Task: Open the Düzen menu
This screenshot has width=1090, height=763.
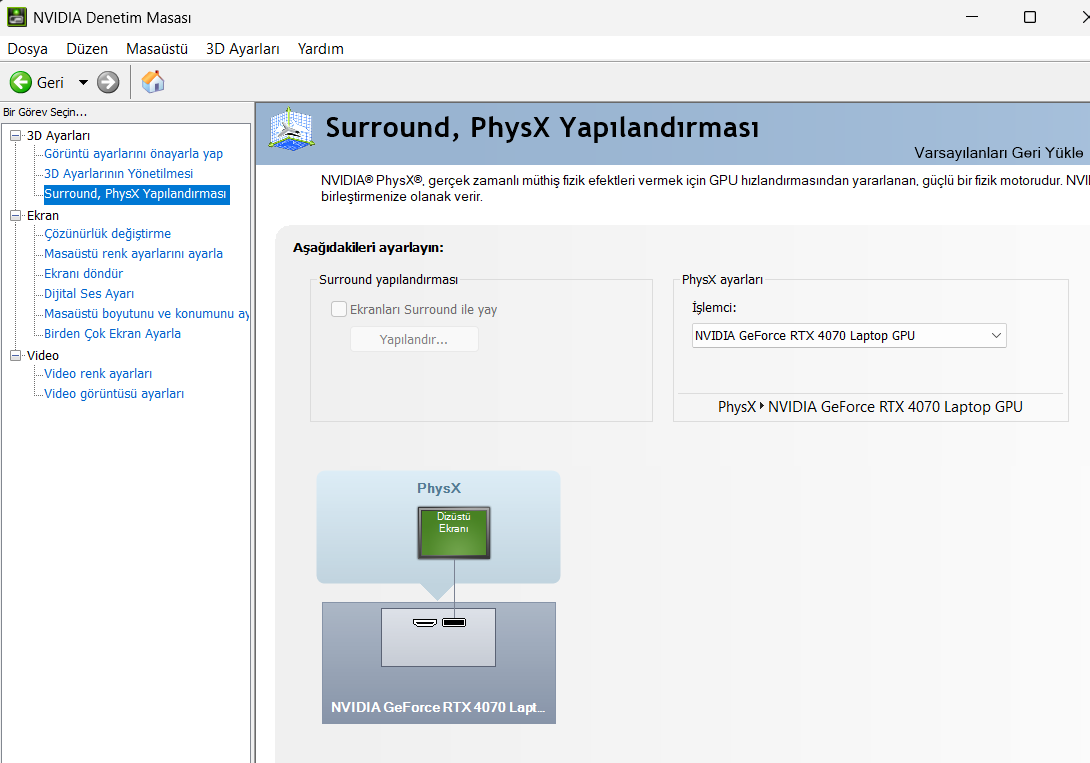Action: pos(87,49)
